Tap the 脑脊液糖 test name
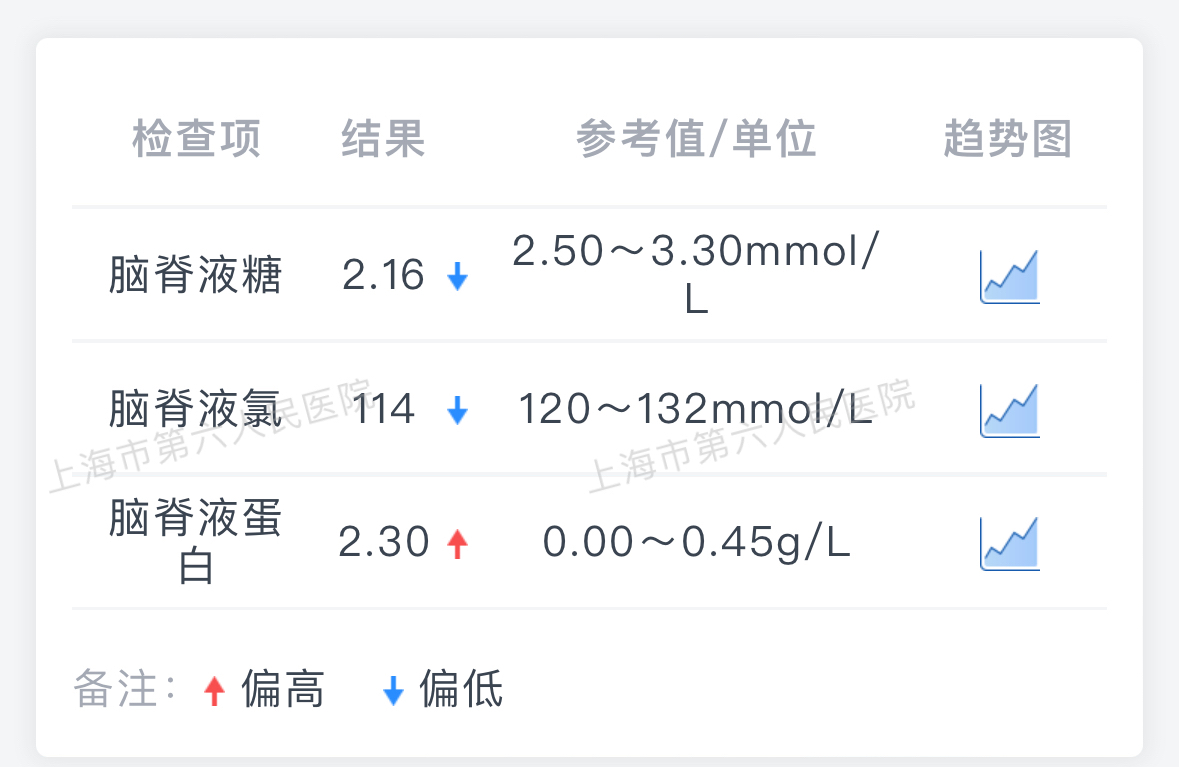1179x767 pixels. pos(195,274)
